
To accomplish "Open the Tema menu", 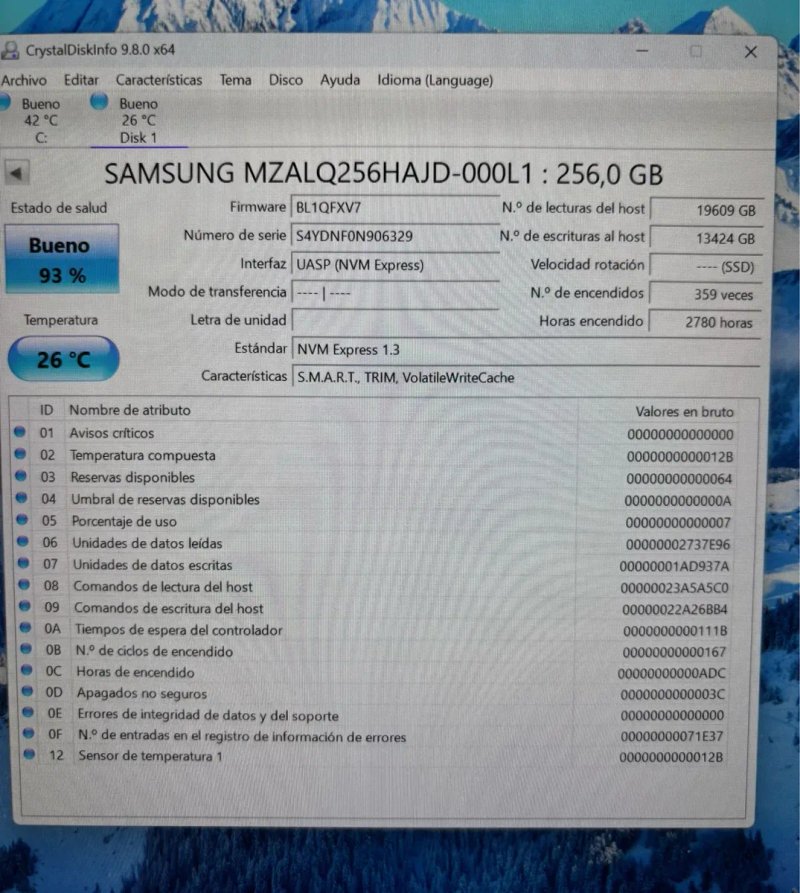I will click(x=235, y=80).
